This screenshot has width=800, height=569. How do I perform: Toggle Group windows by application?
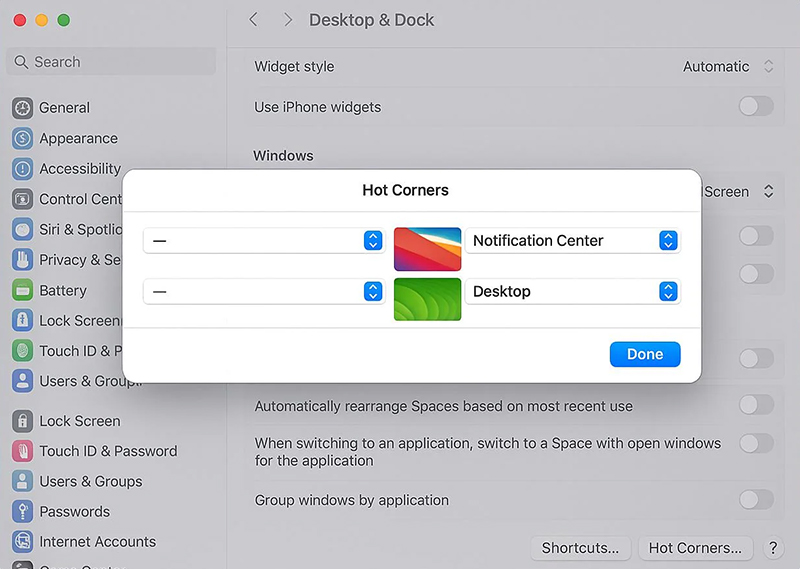756,499
